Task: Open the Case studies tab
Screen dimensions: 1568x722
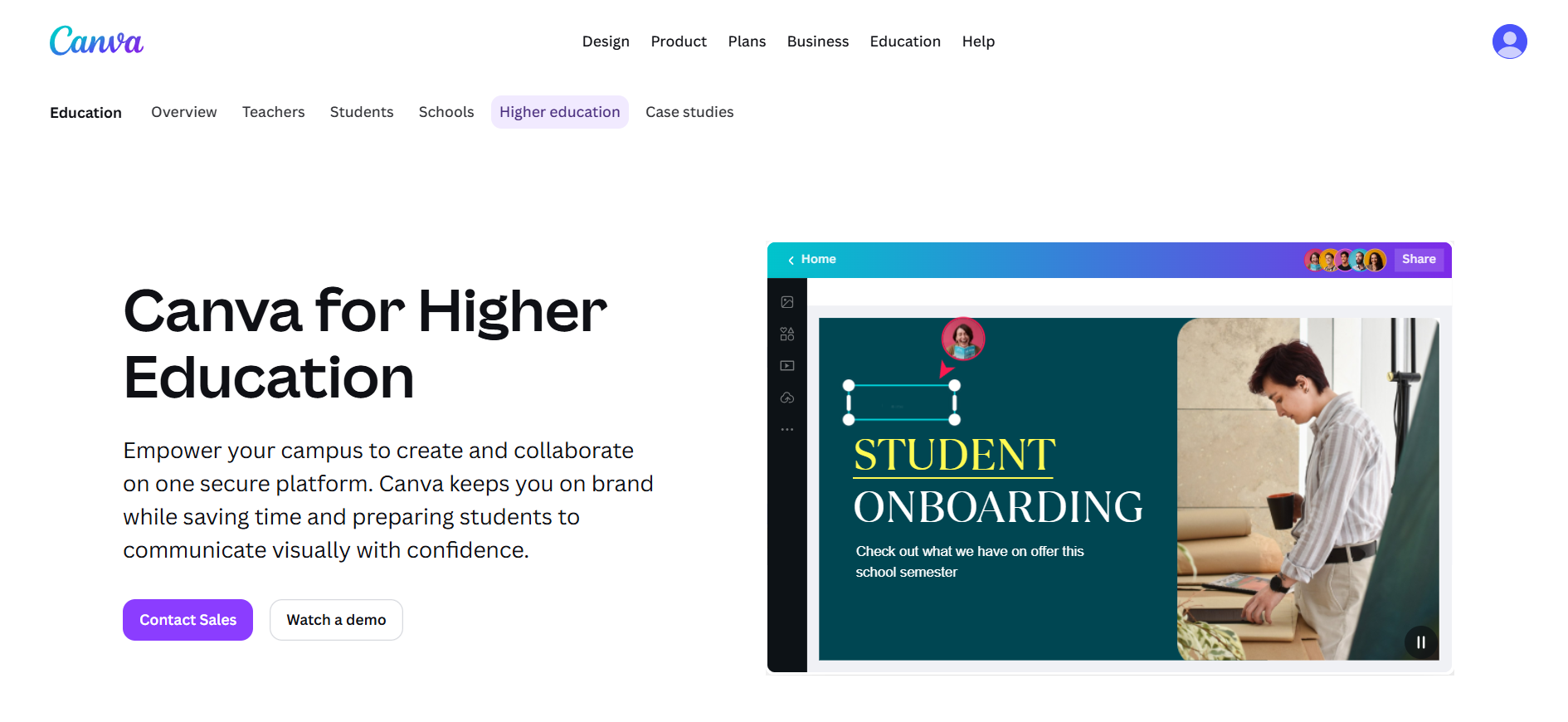Action: [x=689, y=112]
